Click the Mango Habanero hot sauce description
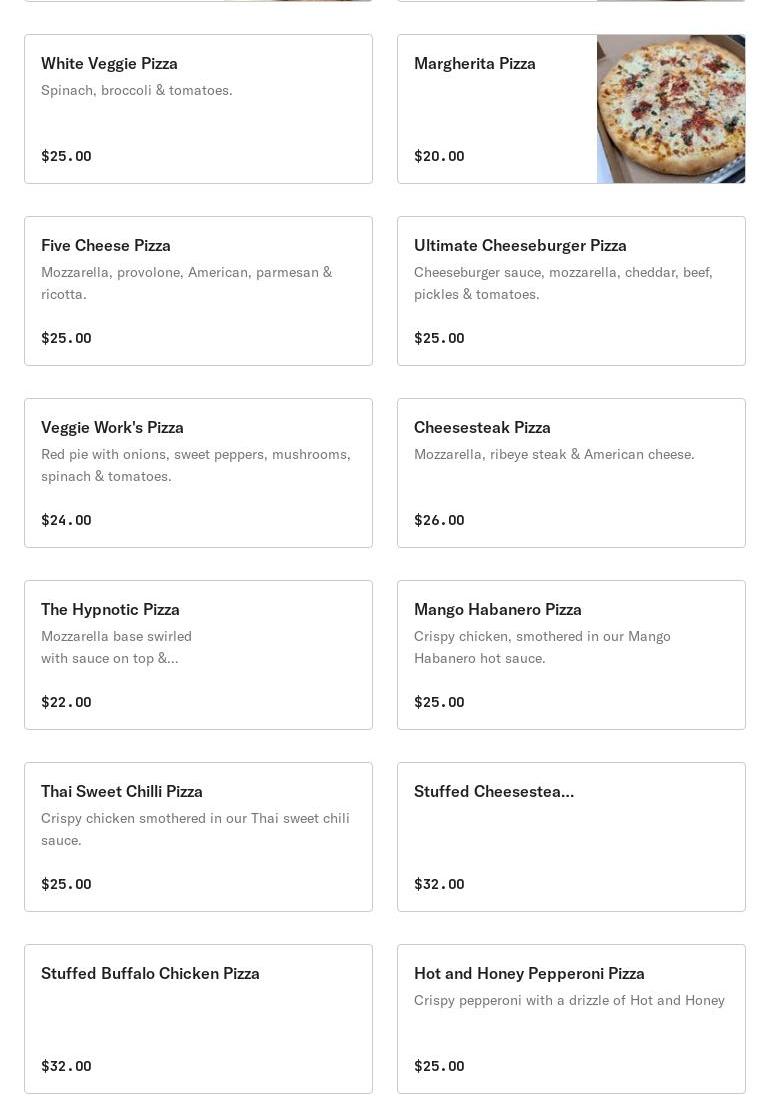The width and height of the screenshot is (770, 1107). tap(542, 647)
